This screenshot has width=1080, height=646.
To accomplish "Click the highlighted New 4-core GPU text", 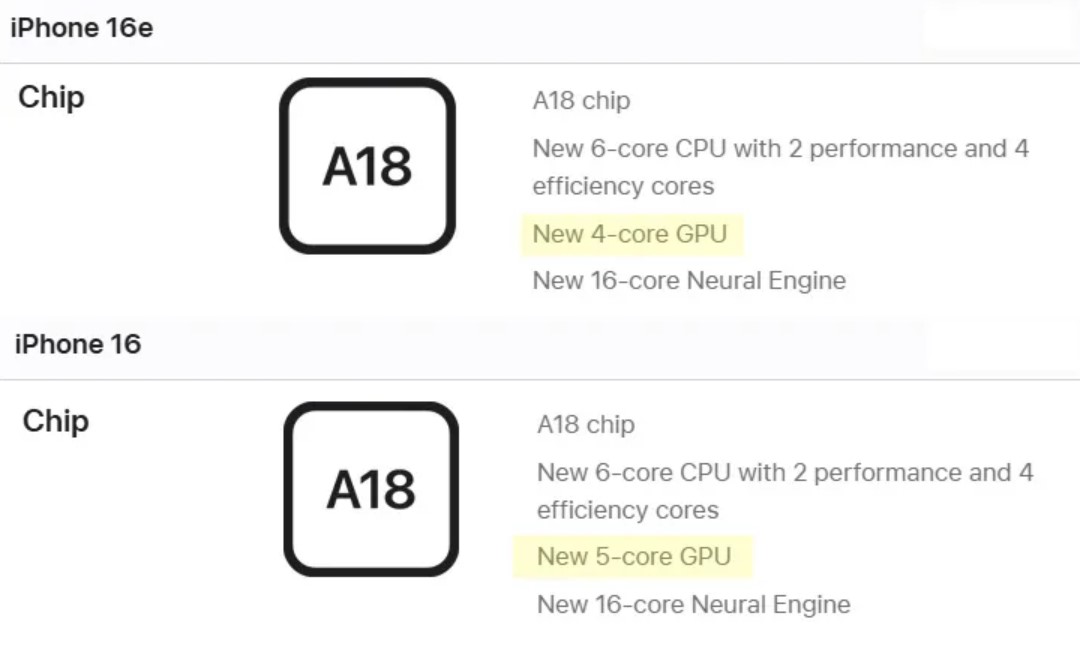I will tap(630, 235).
